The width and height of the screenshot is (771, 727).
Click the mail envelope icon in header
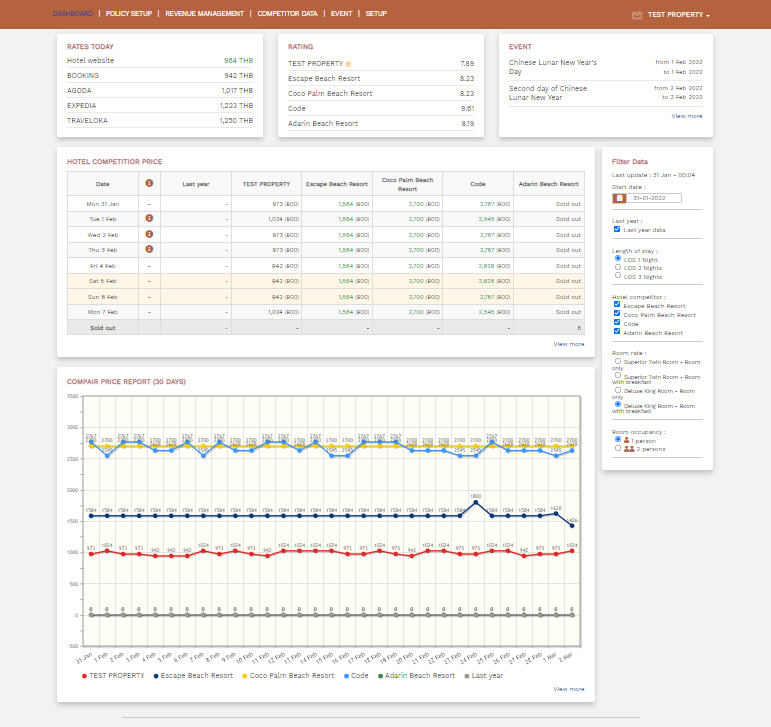637,15
